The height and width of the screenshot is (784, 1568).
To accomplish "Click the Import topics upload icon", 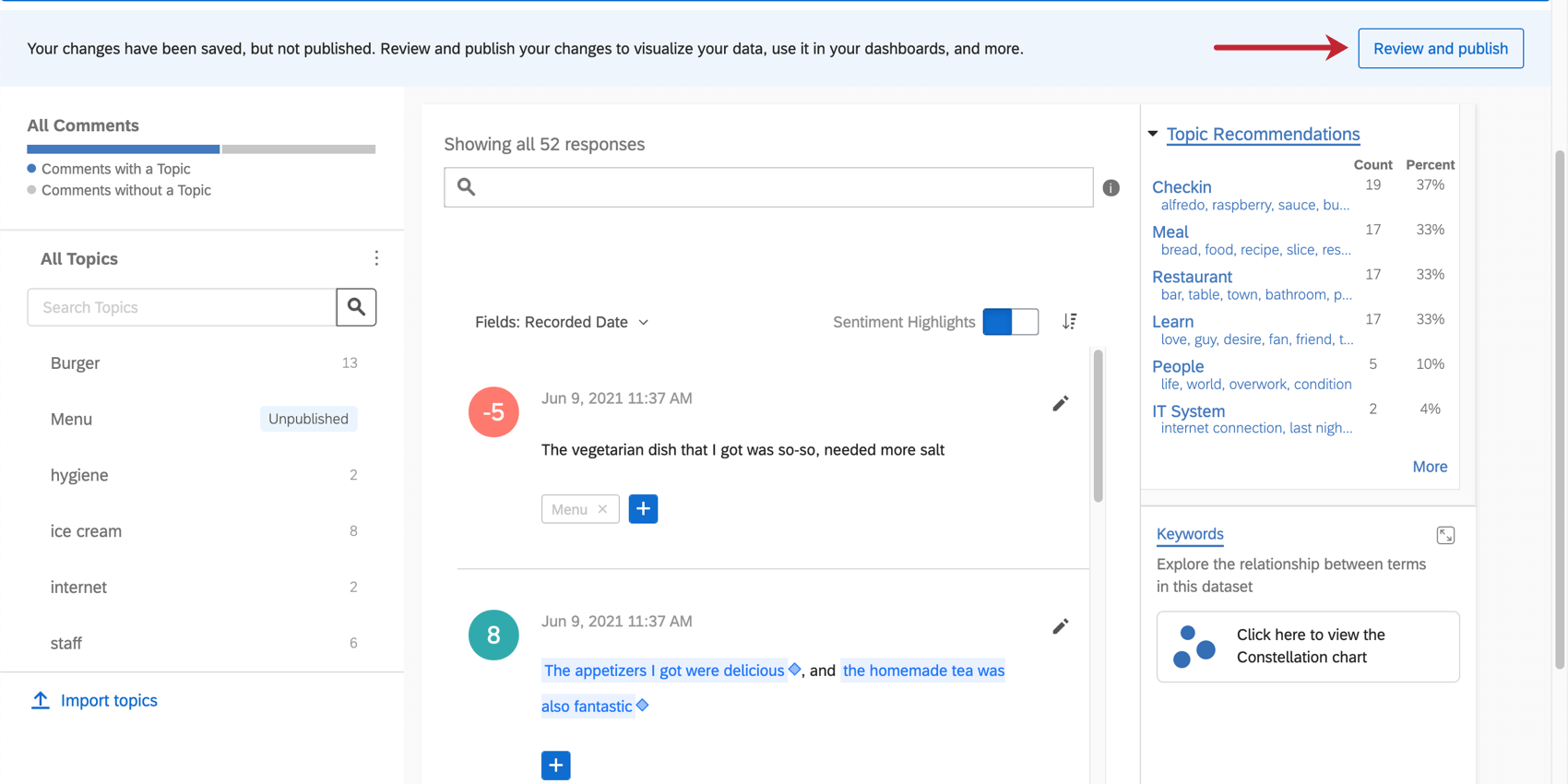I will (40, 700).
